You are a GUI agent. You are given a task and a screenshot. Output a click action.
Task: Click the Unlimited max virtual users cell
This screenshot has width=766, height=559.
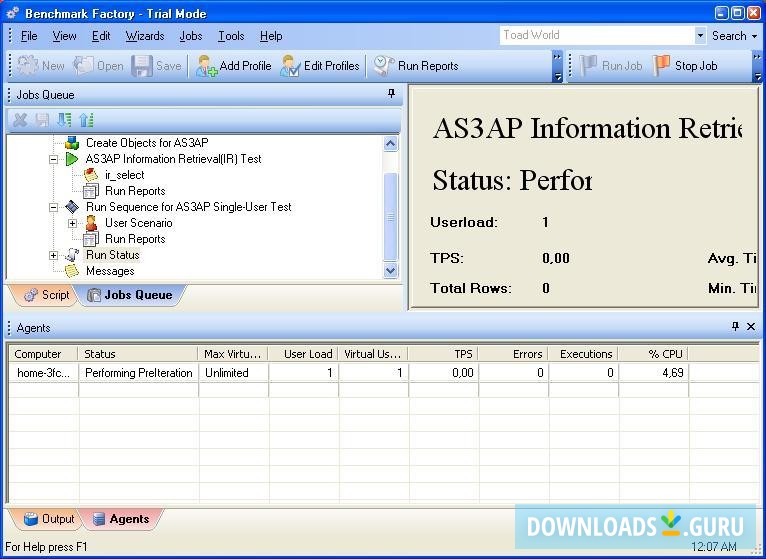point(234,373)
